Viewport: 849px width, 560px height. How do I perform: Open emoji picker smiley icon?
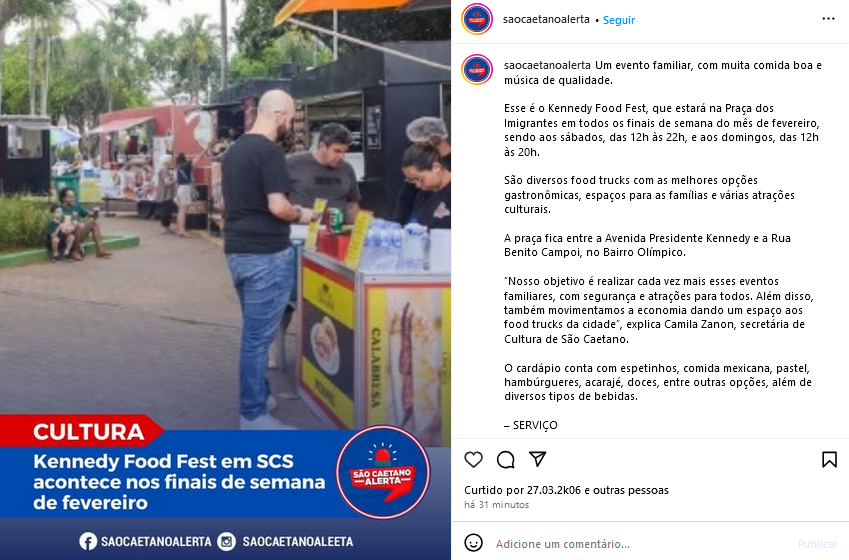click(x=473, y=543)
